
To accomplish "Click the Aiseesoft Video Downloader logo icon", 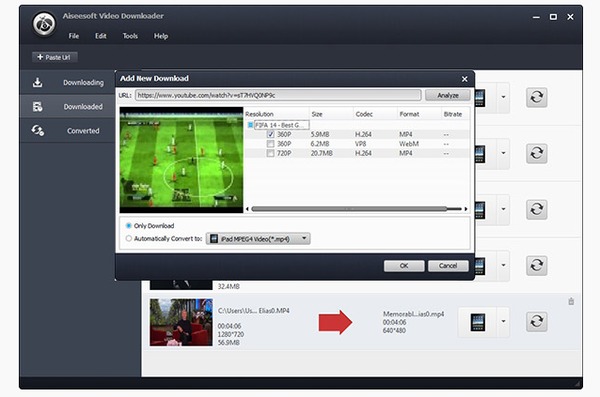I will pyautogui.click(x=44, y=24).
